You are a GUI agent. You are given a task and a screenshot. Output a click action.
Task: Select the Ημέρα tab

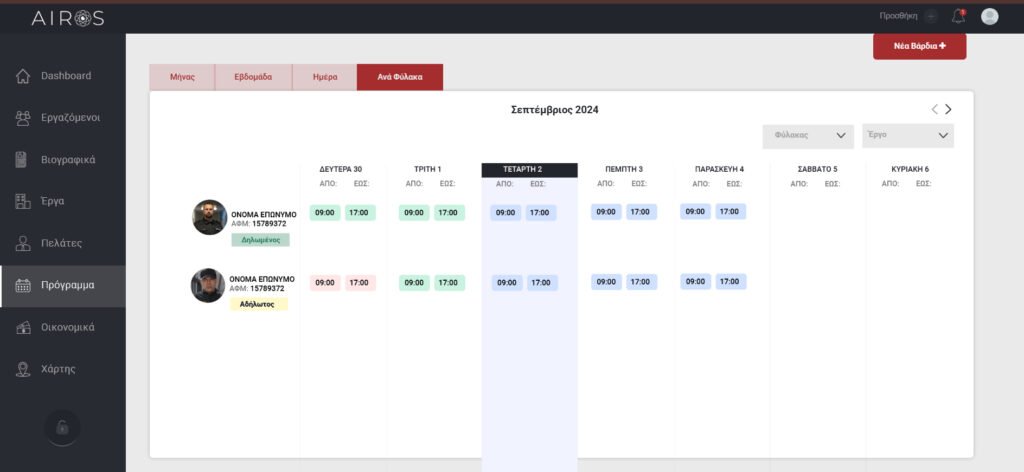(324, 77)
